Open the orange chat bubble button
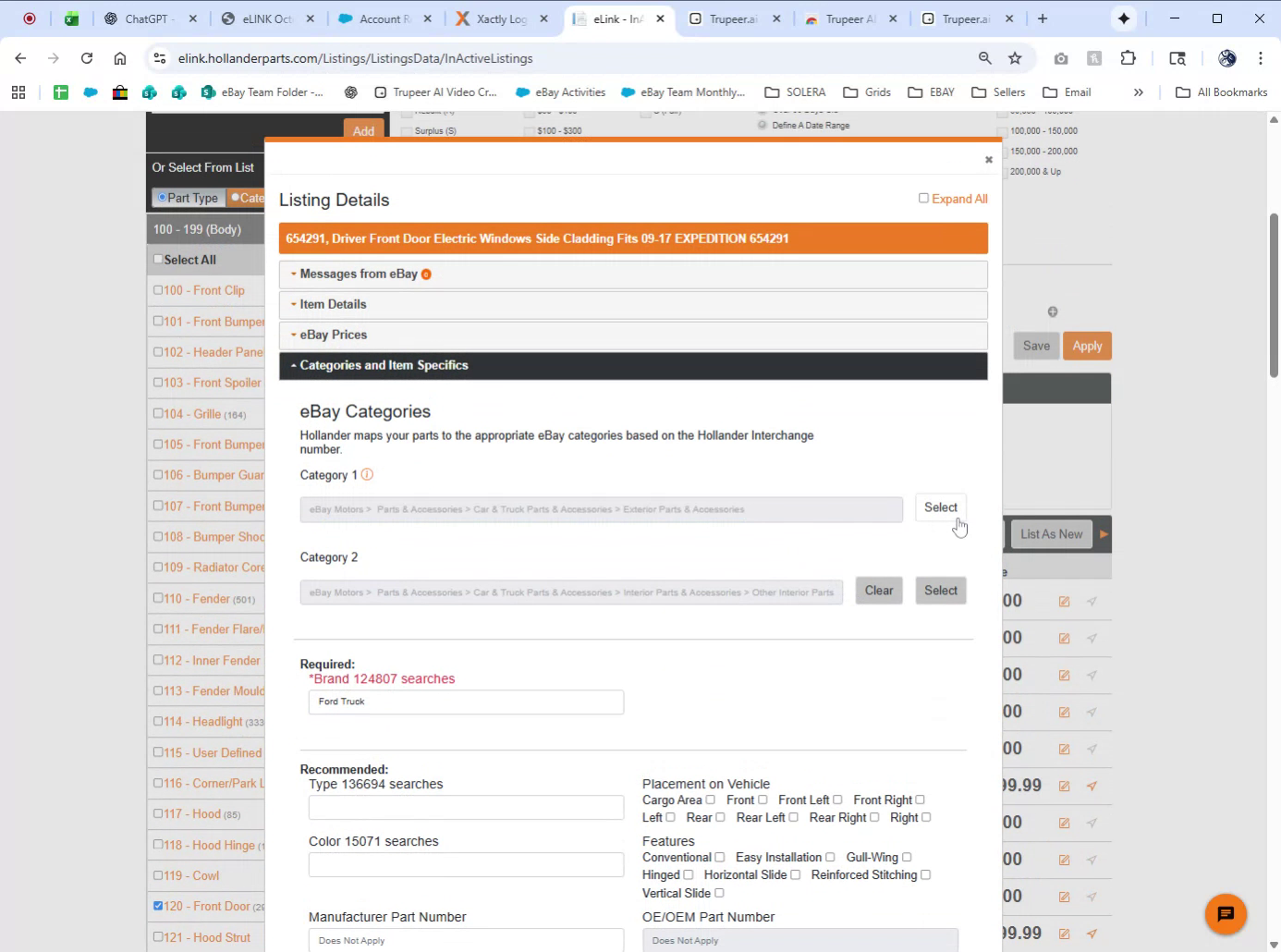The width and height of the screenshot is (1281, 952). click(1226, 914)
